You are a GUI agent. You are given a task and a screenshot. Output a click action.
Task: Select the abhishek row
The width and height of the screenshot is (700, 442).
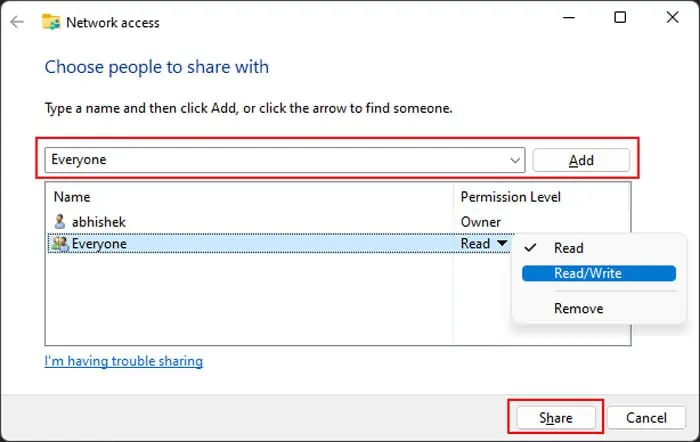[x=250, y=222]
